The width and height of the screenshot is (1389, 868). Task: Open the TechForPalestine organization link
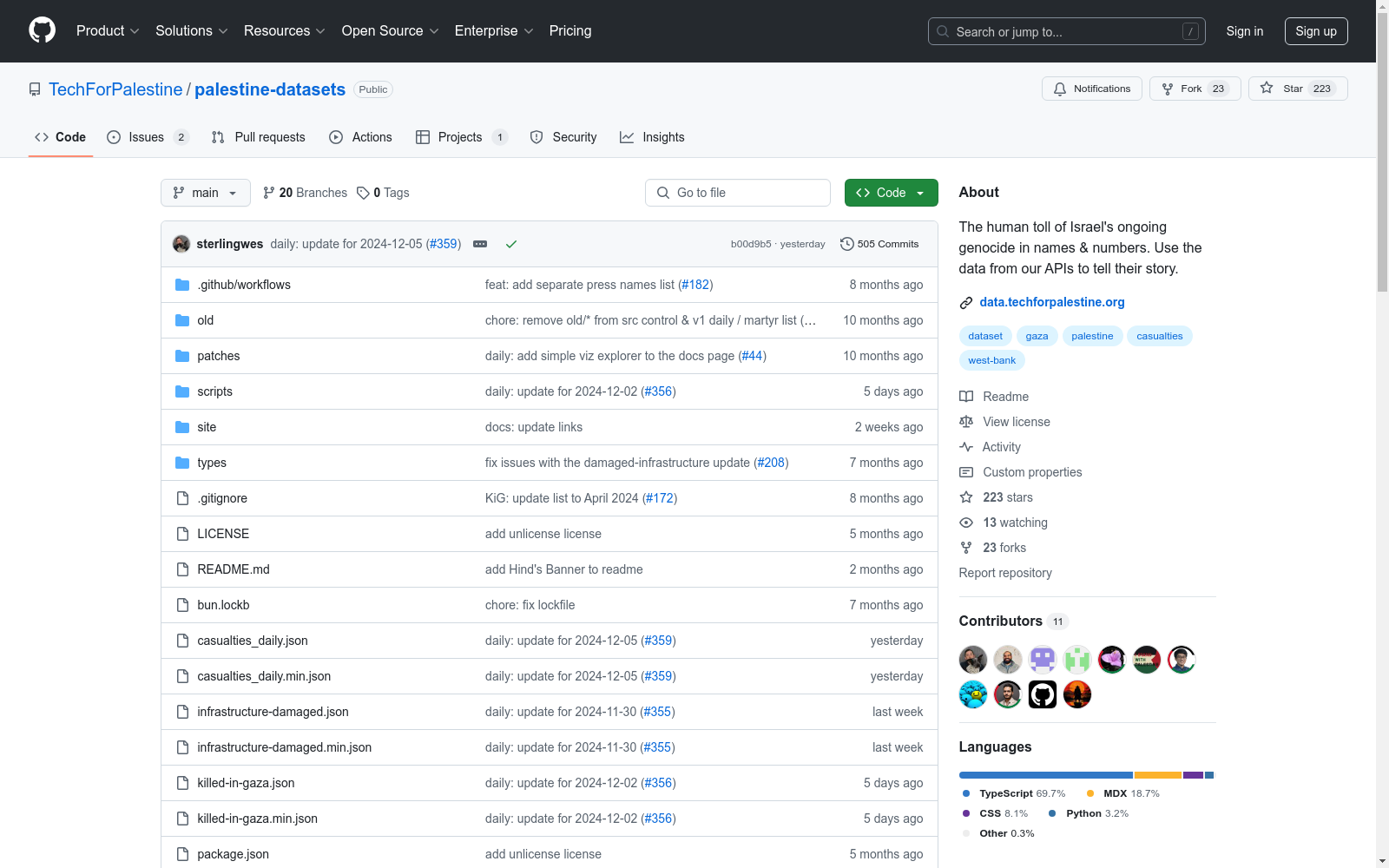point(115,89)
